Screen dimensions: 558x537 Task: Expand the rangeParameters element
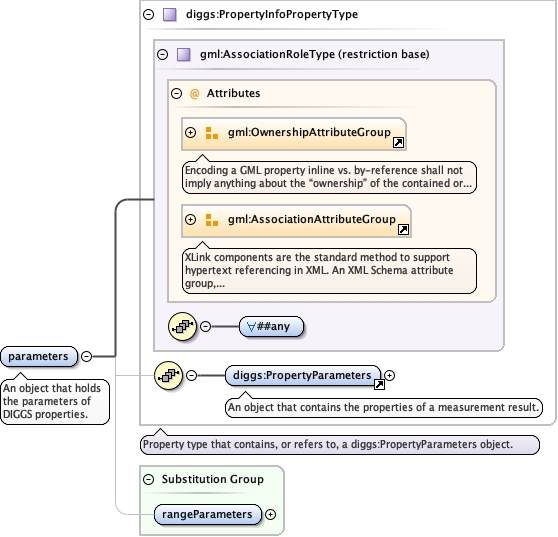(x=270, y=514)
